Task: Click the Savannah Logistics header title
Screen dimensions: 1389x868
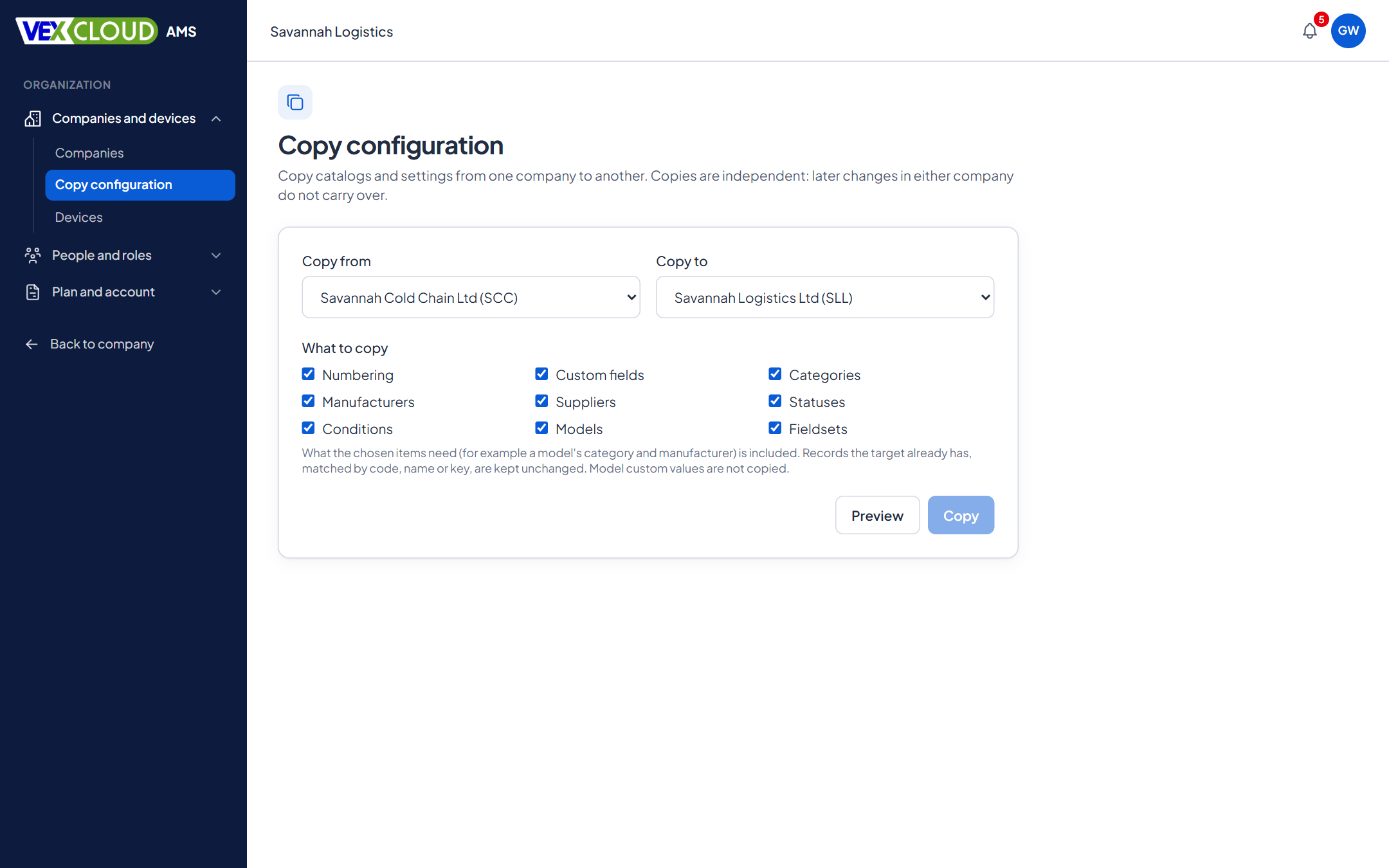Action: click(x=331, y=32)
